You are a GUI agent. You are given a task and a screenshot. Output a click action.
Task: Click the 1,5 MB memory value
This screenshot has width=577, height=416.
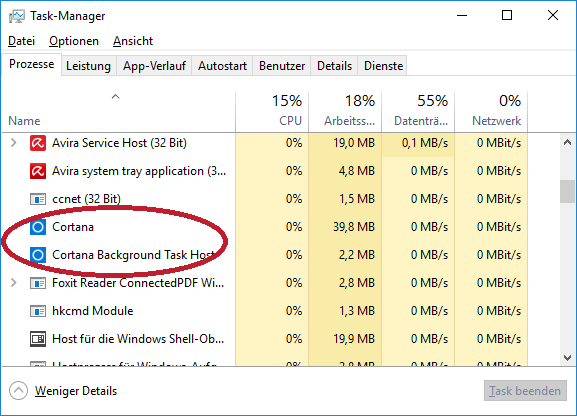coord(357,199)
